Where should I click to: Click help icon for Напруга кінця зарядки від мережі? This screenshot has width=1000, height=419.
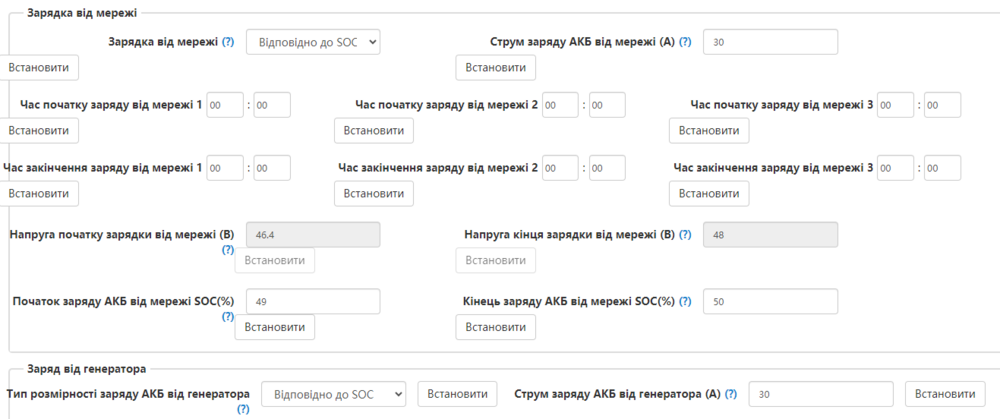pos(685,235)
